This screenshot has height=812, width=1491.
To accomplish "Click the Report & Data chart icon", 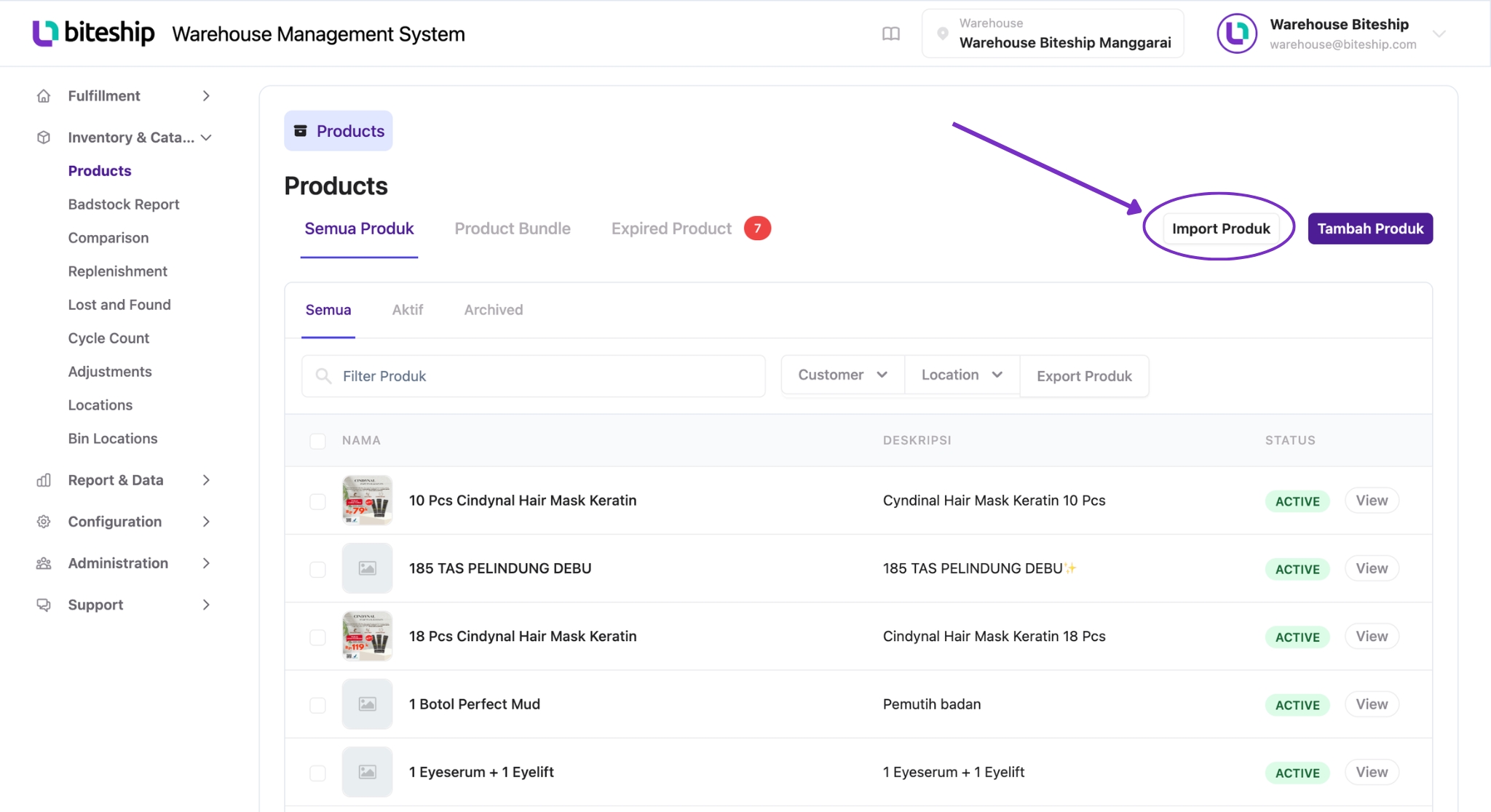I will pyautogui.click(x=44, y=480).
